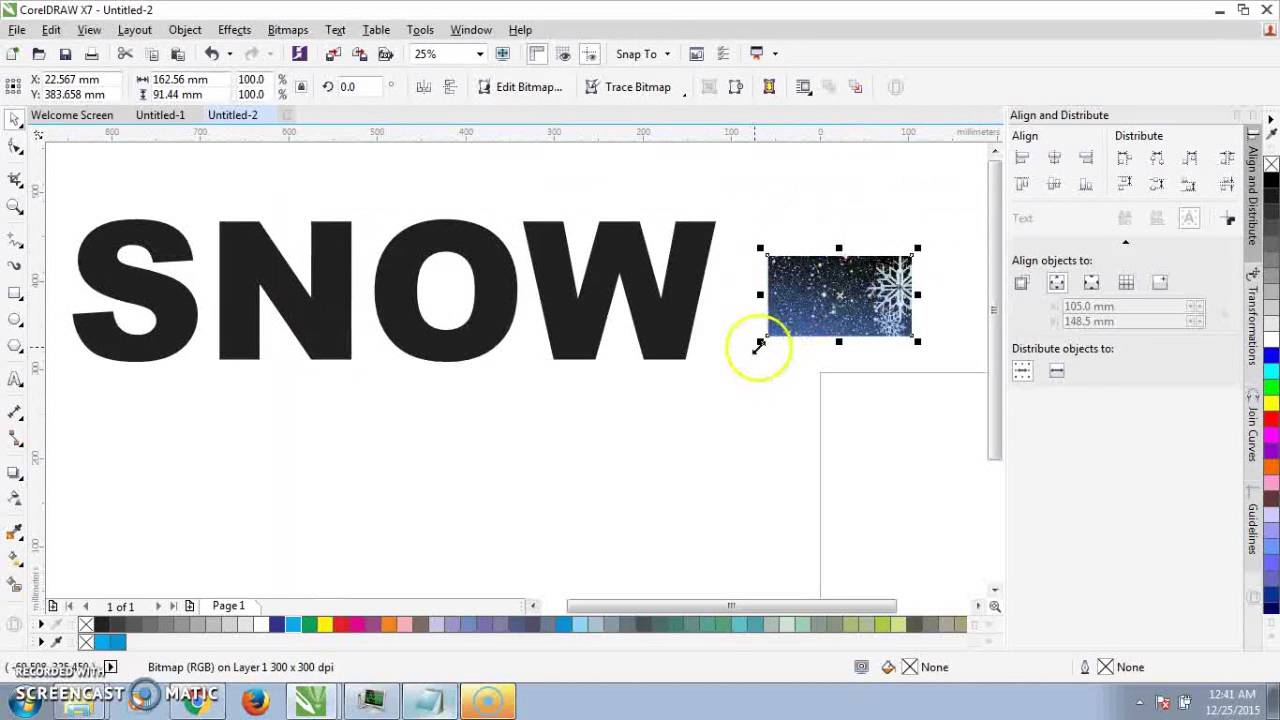Open the Object menu
Viewport: 1280px width, 720px height.
(185, 30)
